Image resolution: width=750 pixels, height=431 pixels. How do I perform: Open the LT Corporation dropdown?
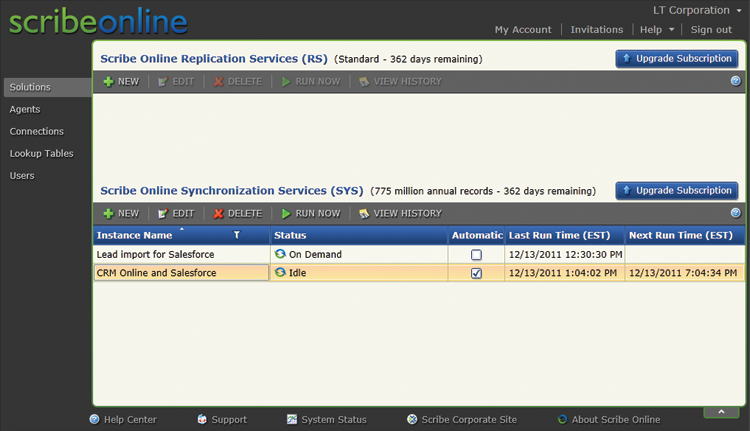(x=697, y=10)
